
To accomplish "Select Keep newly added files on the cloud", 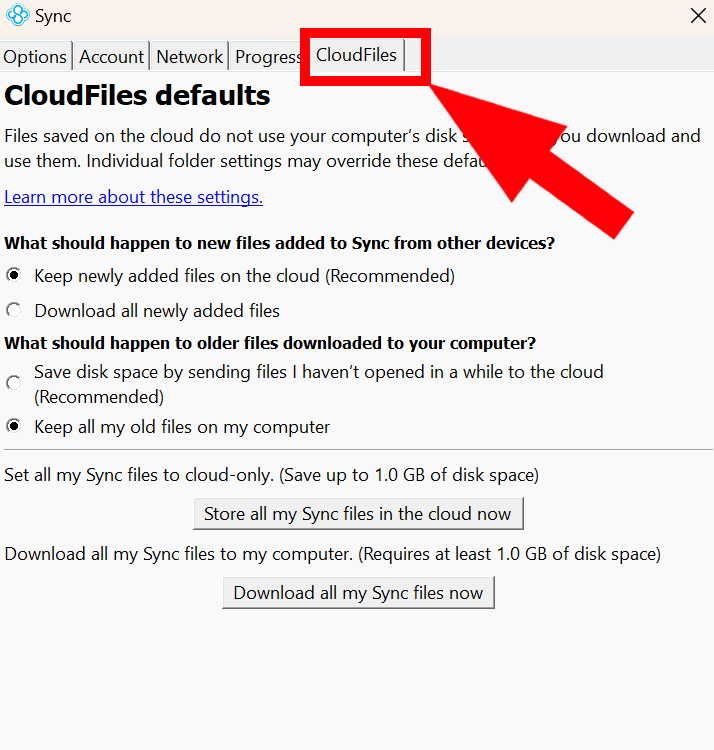I will (x=14, y=275).
